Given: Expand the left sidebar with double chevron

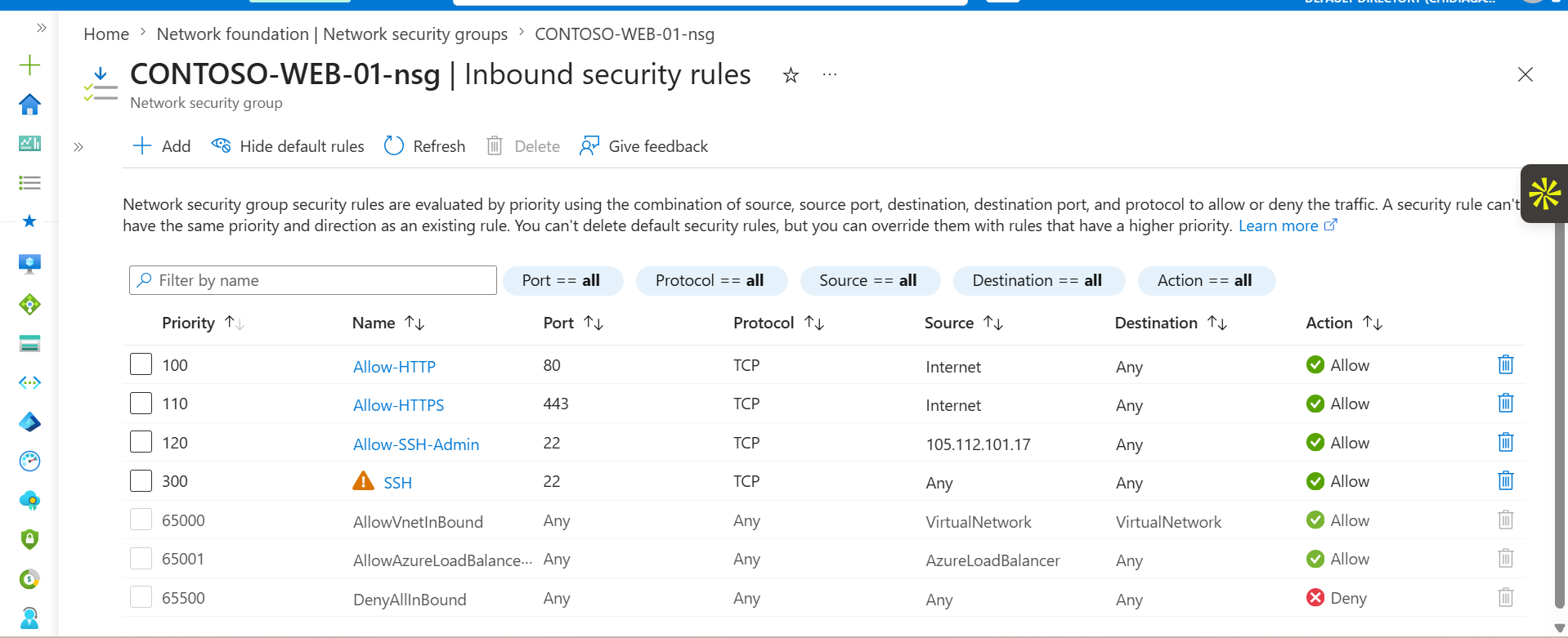Looking at the screenshot, I should pos(41,28).
